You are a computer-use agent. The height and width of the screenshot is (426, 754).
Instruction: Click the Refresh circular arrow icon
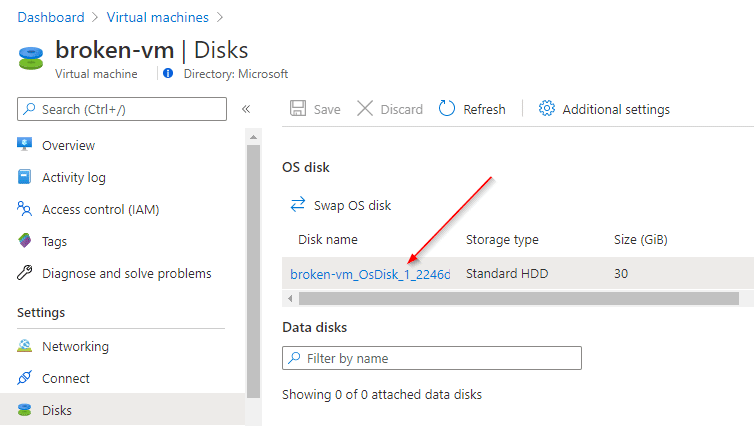[x=447, y=109]
